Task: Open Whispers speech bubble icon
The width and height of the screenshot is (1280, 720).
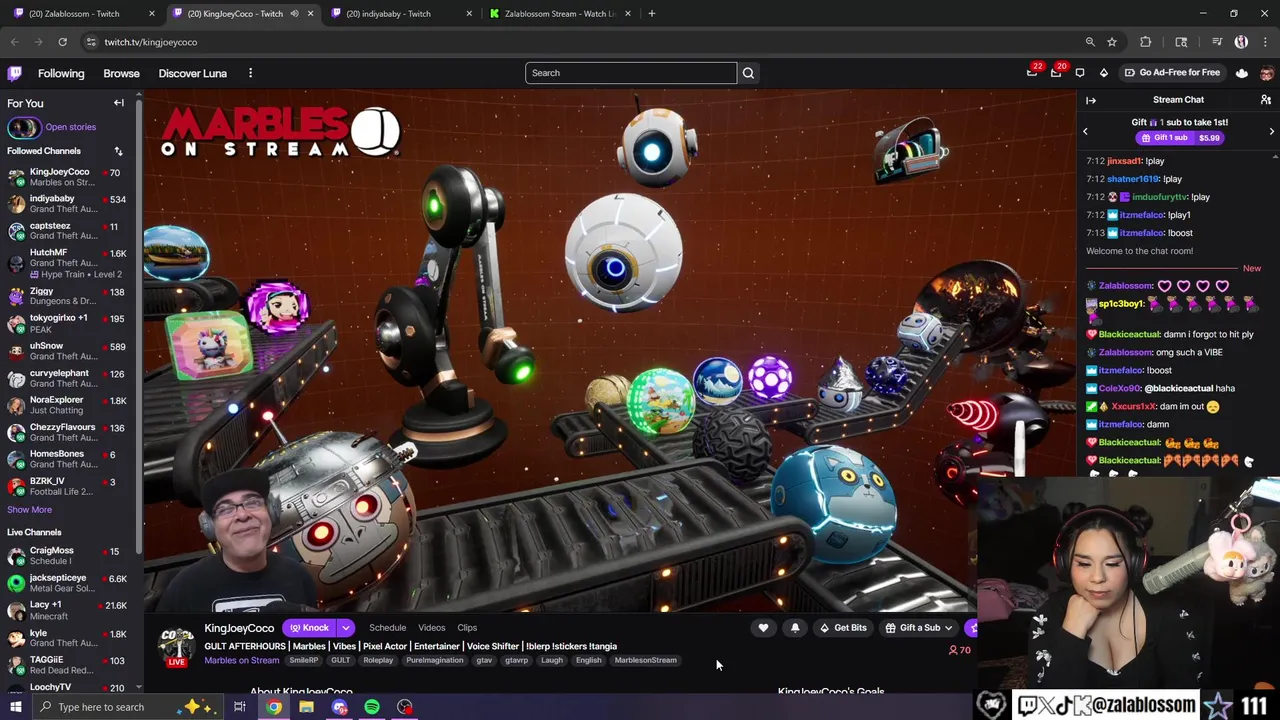Action: [1080, 73]
